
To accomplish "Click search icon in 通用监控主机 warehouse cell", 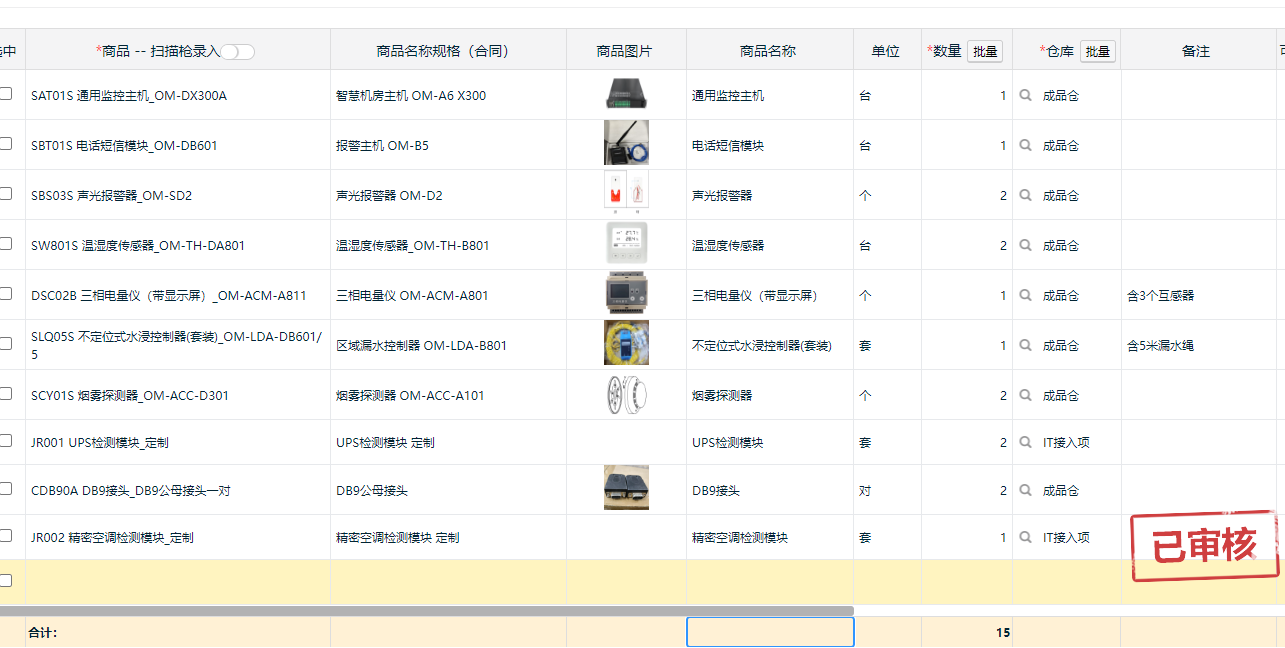I will [1025, 96].
